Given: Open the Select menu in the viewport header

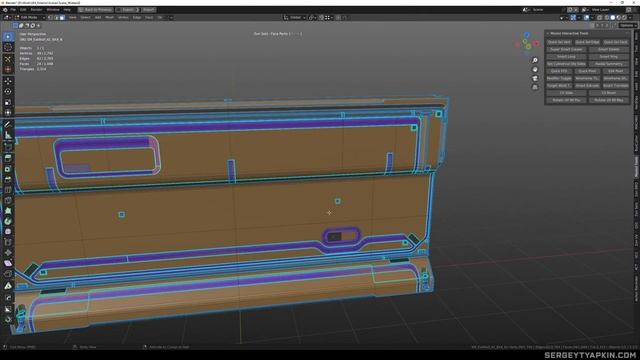Looking at the screenshot, I should click(x=85, y=18).
